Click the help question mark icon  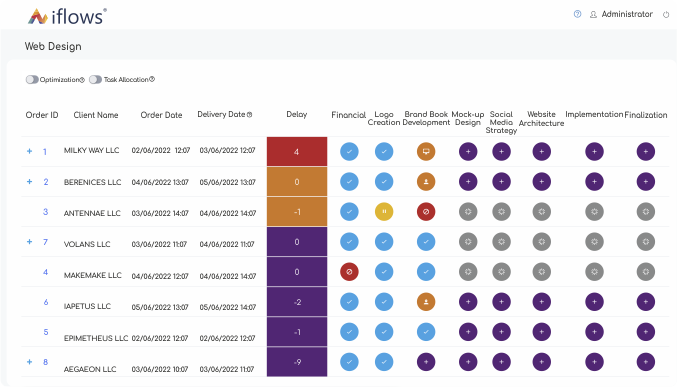577,14
